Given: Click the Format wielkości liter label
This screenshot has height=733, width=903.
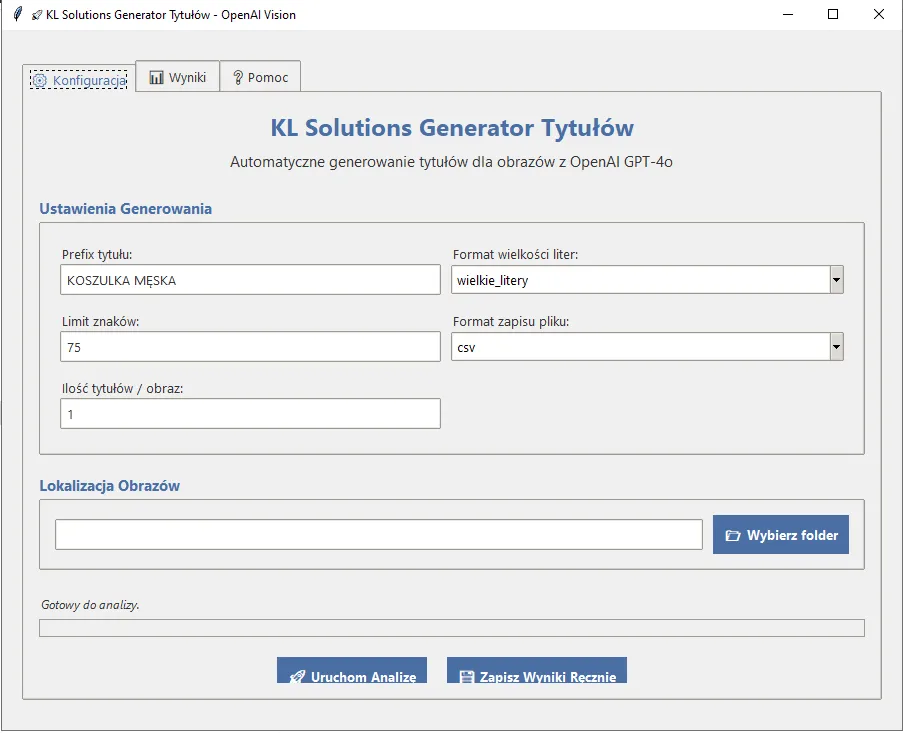Looking at the screenshot, I should (515, 255).
